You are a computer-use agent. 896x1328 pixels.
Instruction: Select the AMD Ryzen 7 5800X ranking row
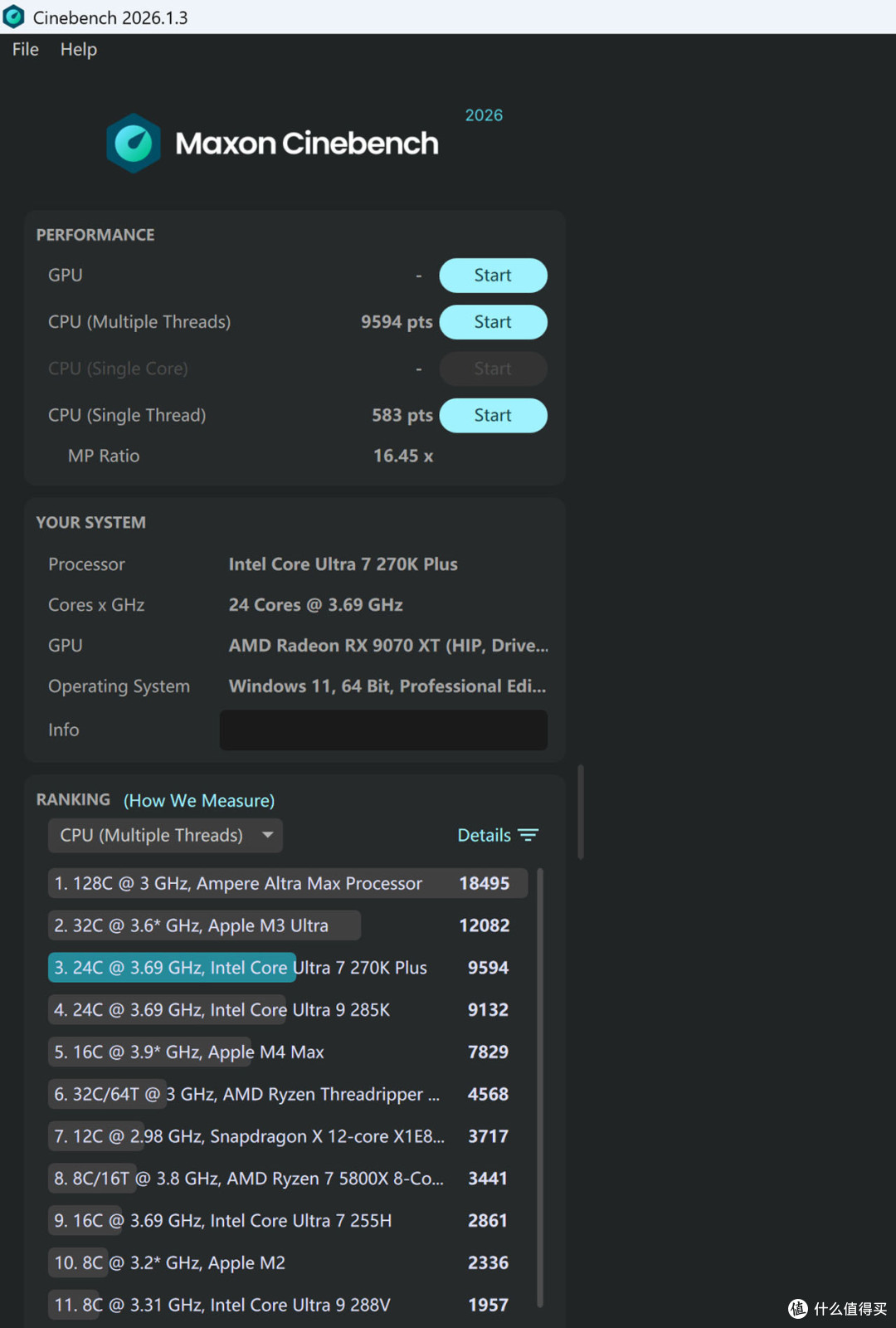pos(287,1179)
